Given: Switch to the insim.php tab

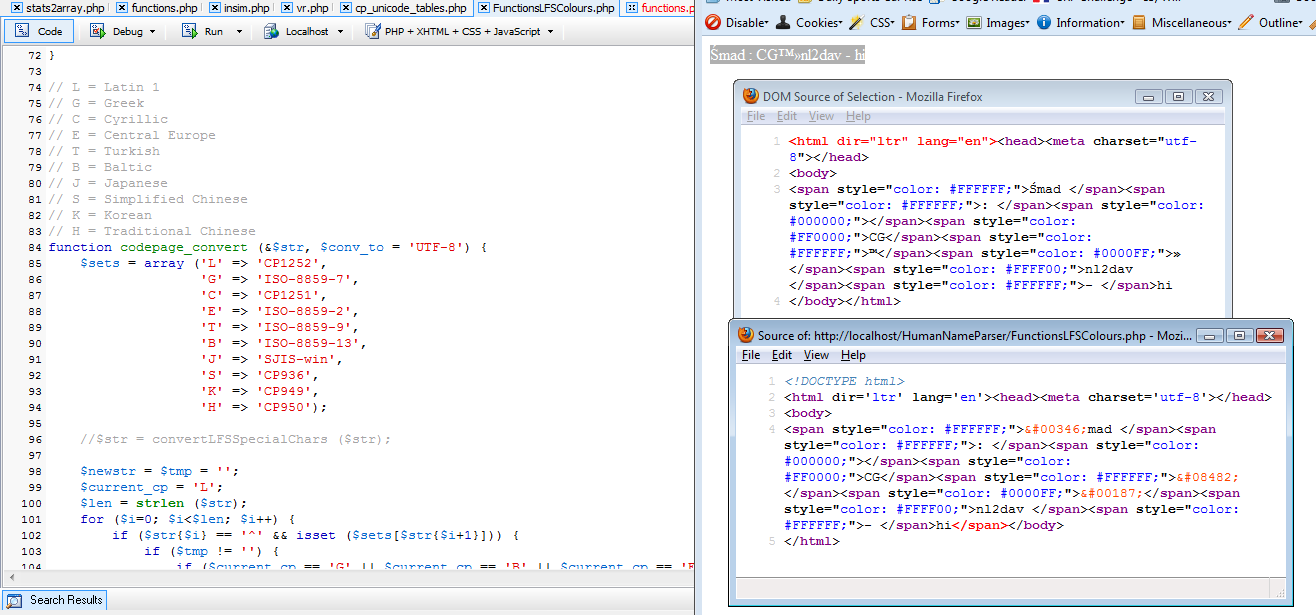Looking at the screenshot, I should (245, 8).
